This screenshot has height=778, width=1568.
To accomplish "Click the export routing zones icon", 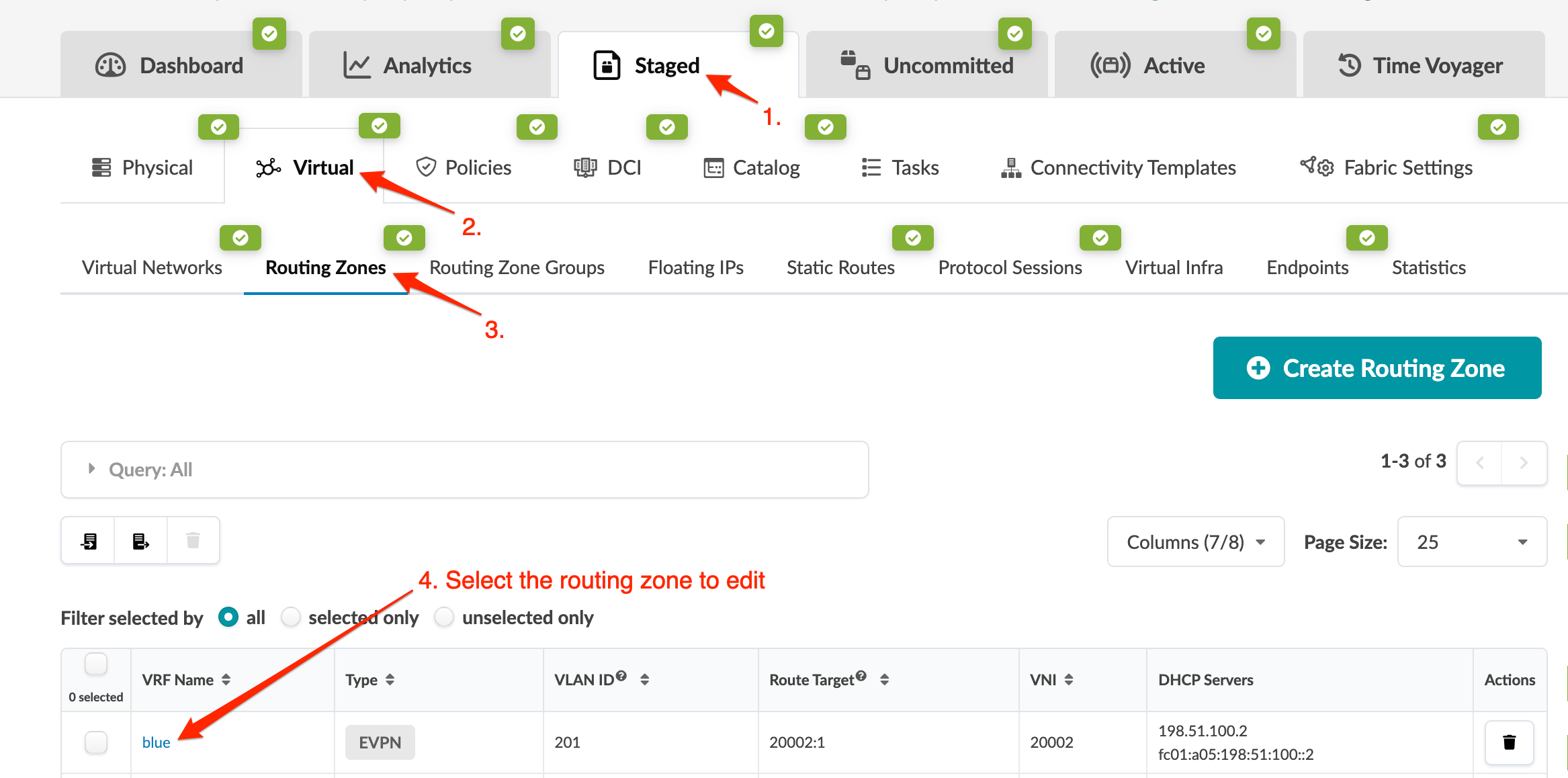I will coord(140,541).
